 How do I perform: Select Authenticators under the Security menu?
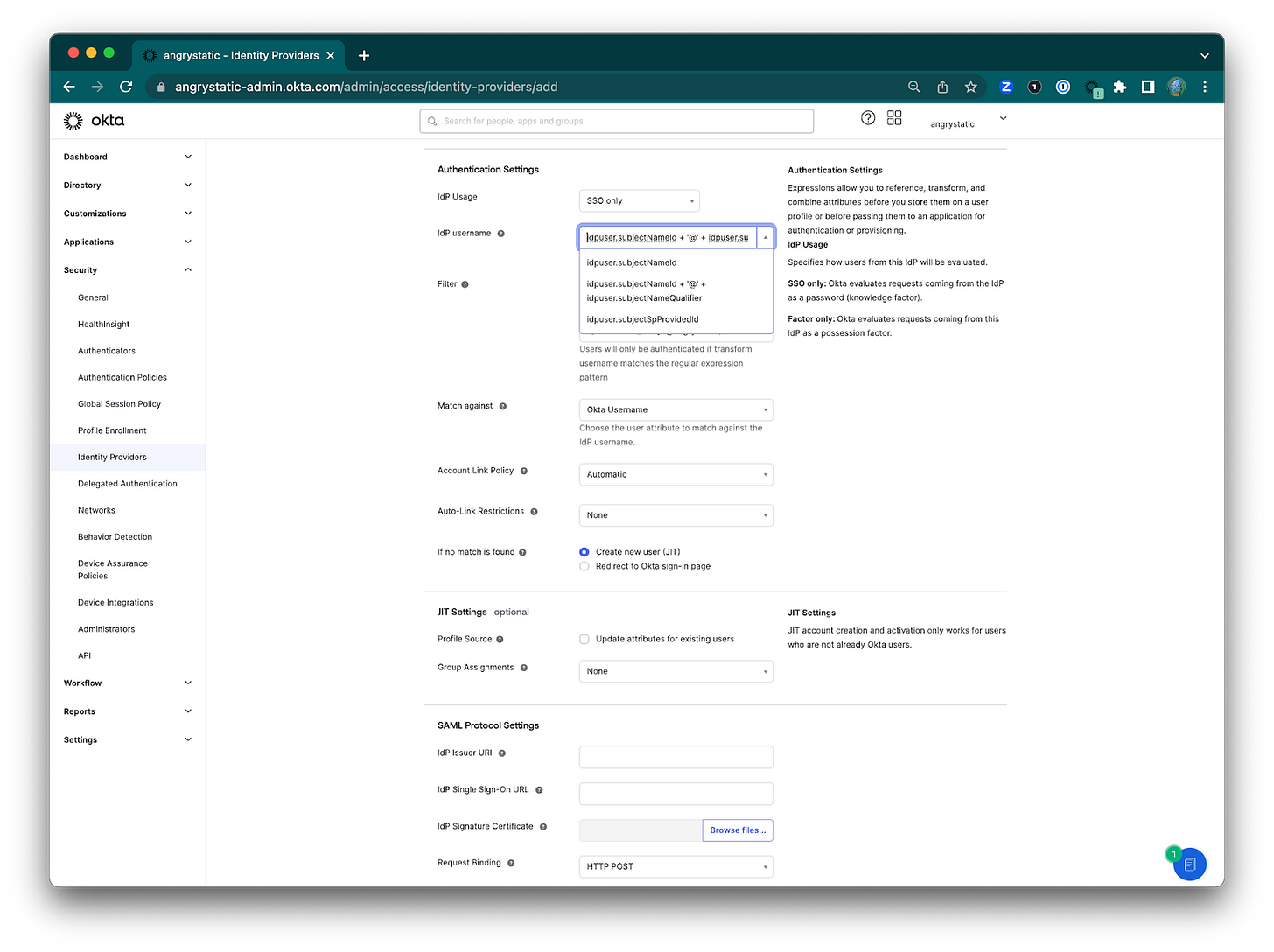(106, 350)
